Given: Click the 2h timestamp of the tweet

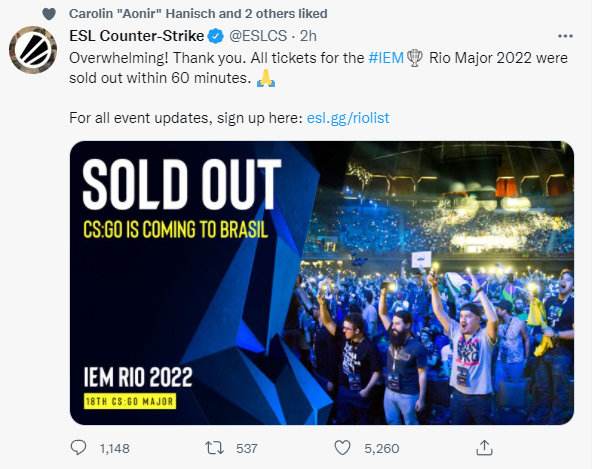Looking at the screenshot, I should click(x=308, y=36).
